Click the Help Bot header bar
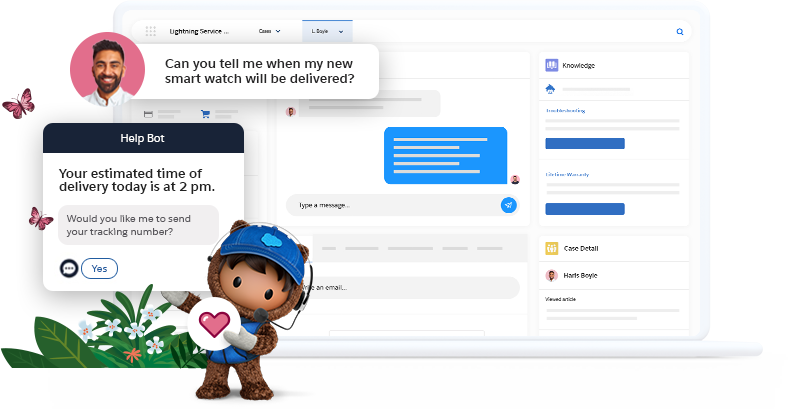 coord(143,138)
